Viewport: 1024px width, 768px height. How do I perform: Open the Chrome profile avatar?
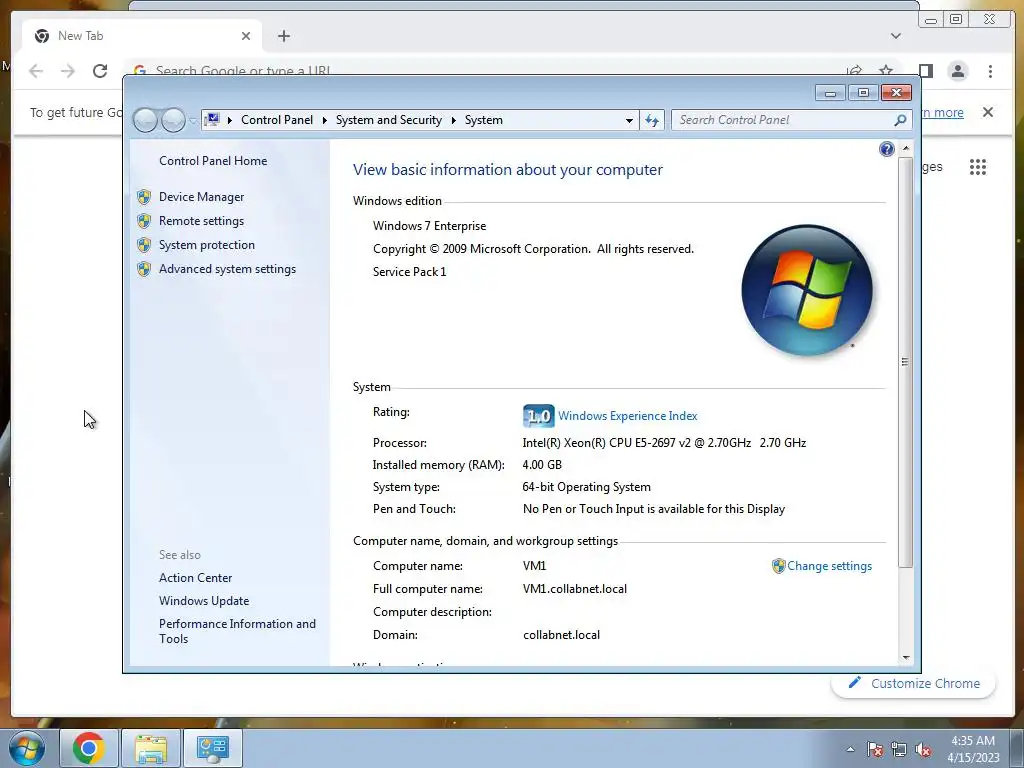tap(958, 71)
